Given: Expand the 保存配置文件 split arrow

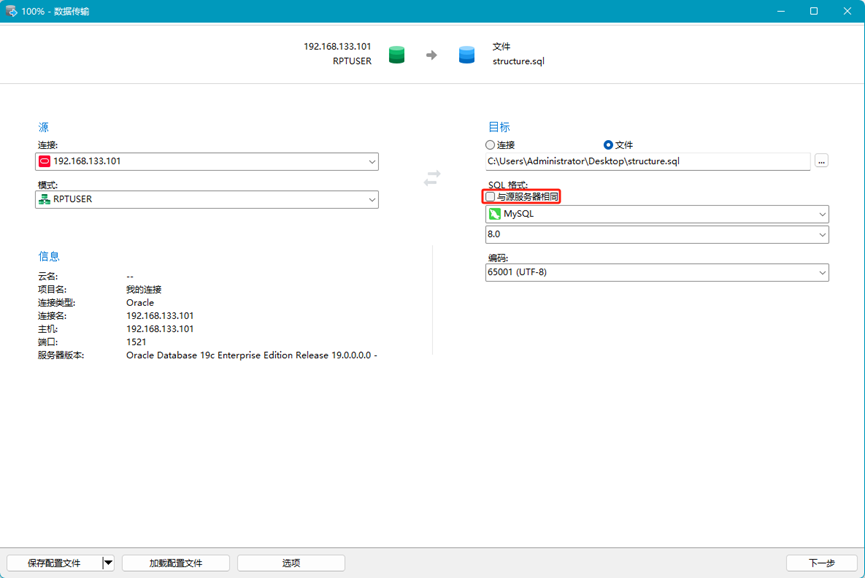Looking at the screenshot, I should [108, 563].
